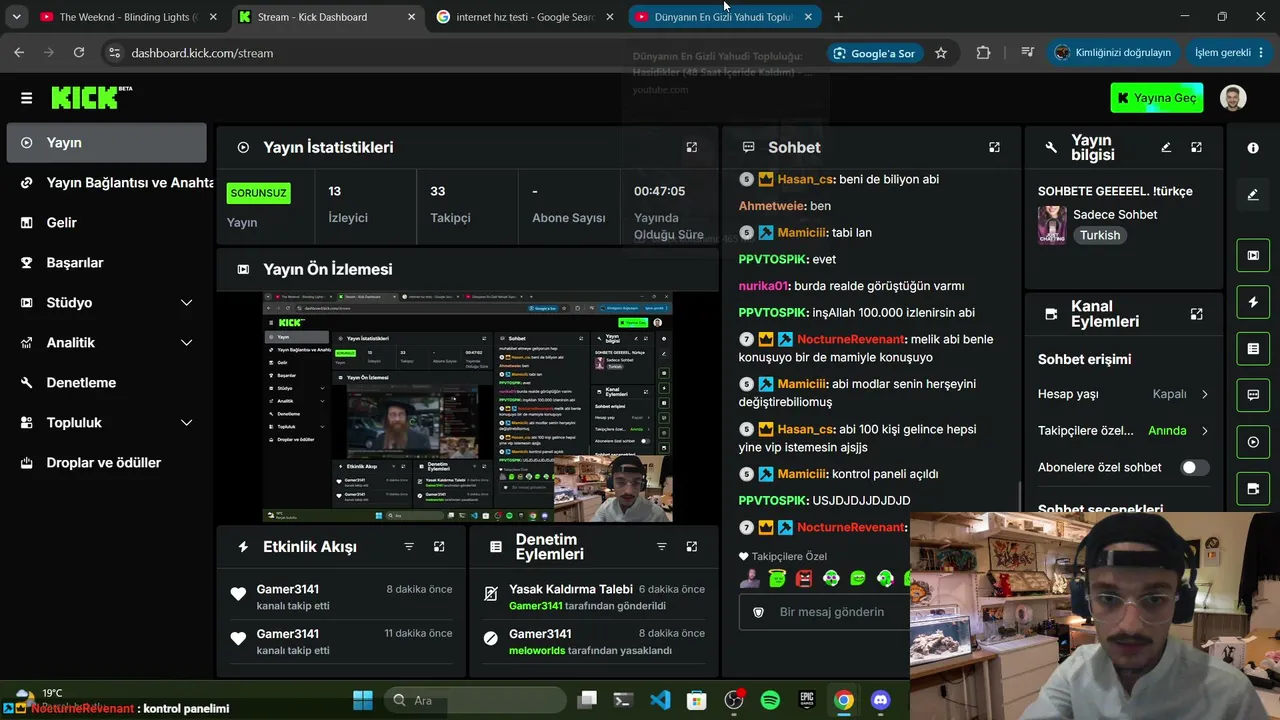Toggle the chat bubble widget icon in right sidebar
1280x720 pixels.
pos(1253,395)
